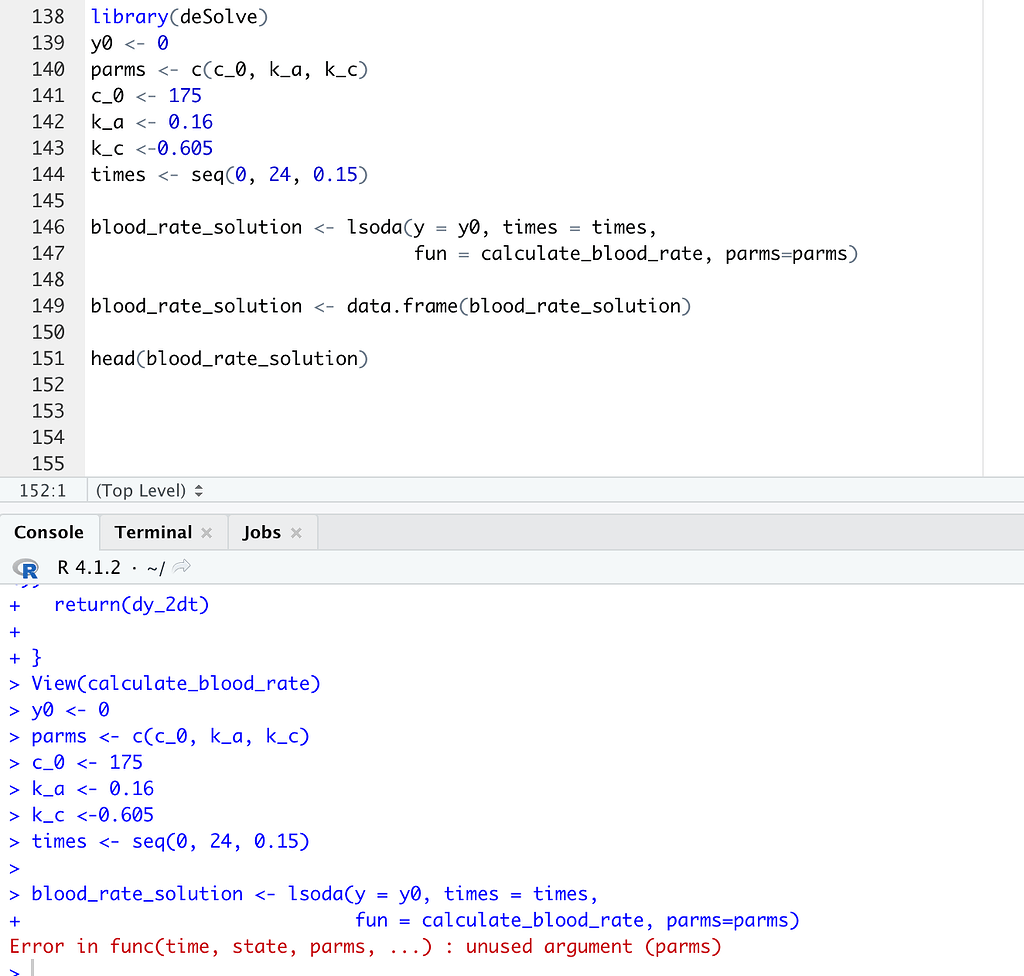Click library(deSolve) on line 138
The height and width of the screenshot is (976, 1024).
(x=176, y=16)
